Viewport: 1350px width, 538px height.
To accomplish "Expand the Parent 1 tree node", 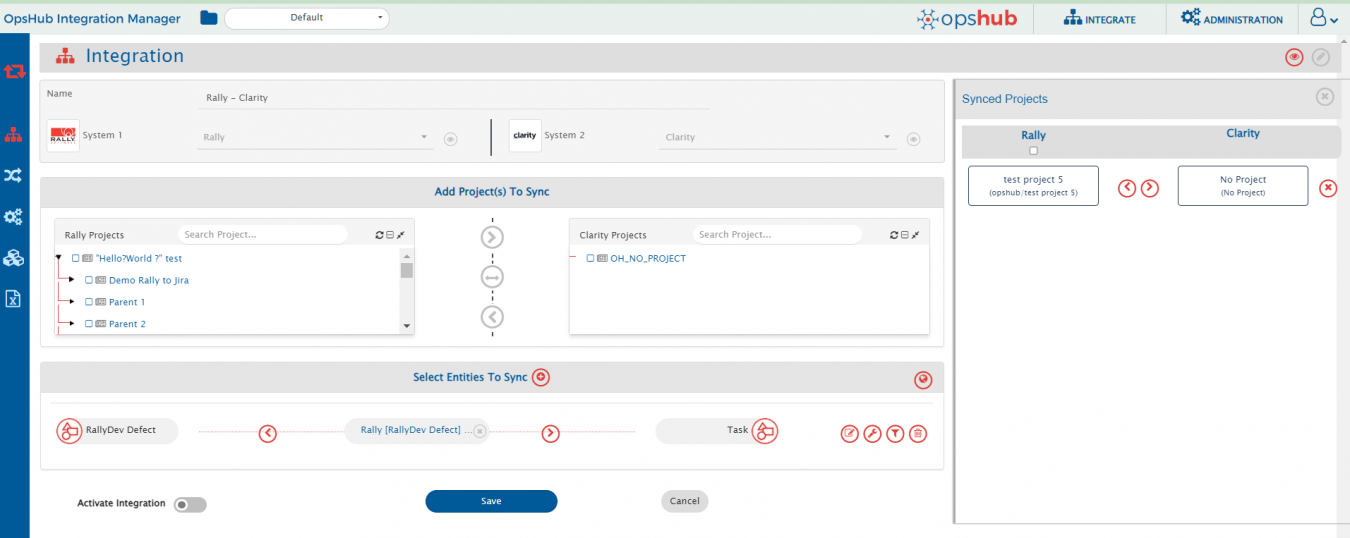I will pos(72,302).
